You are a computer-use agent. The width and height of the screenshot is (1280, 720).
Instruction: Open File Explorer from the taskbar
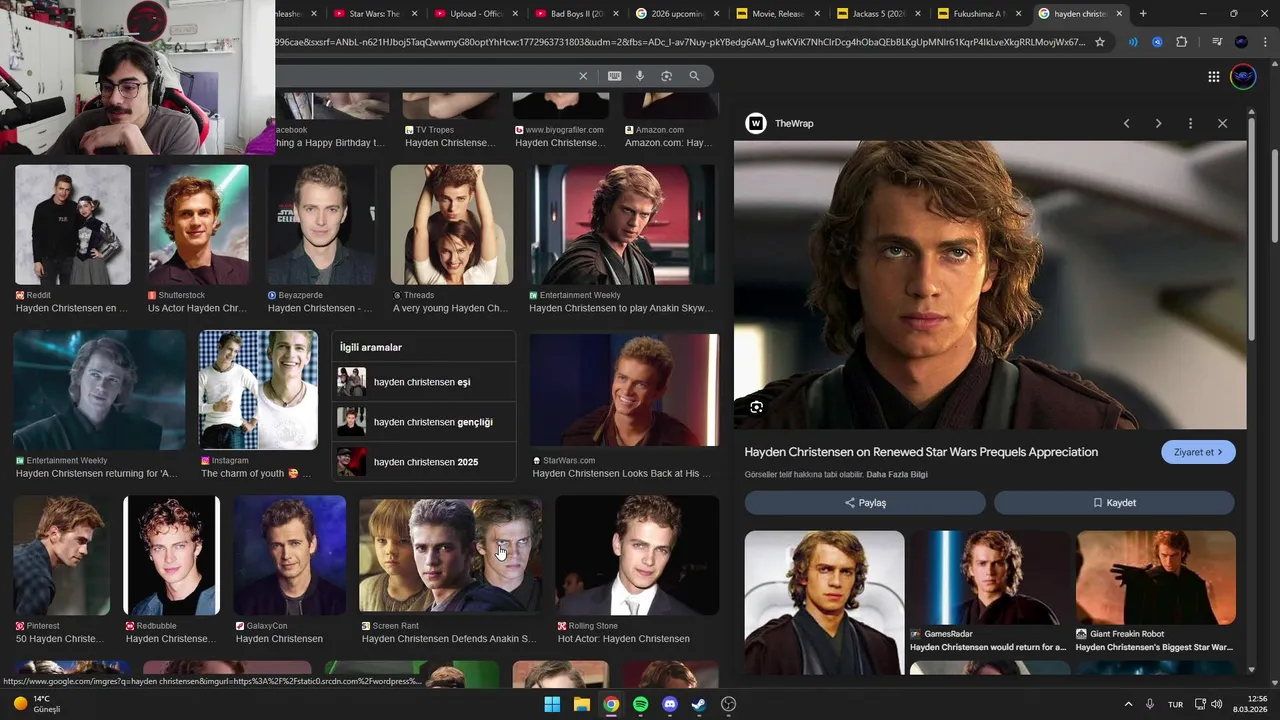pyautogui.click(x=581, y=704)
